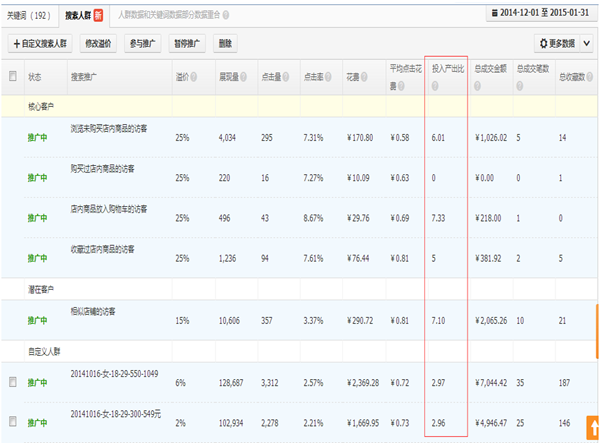Viewport: 600px width, 445px height.
Task: Click 推广中 status of 相似店铺的访客 row
Action: click(x=37, y=320)
